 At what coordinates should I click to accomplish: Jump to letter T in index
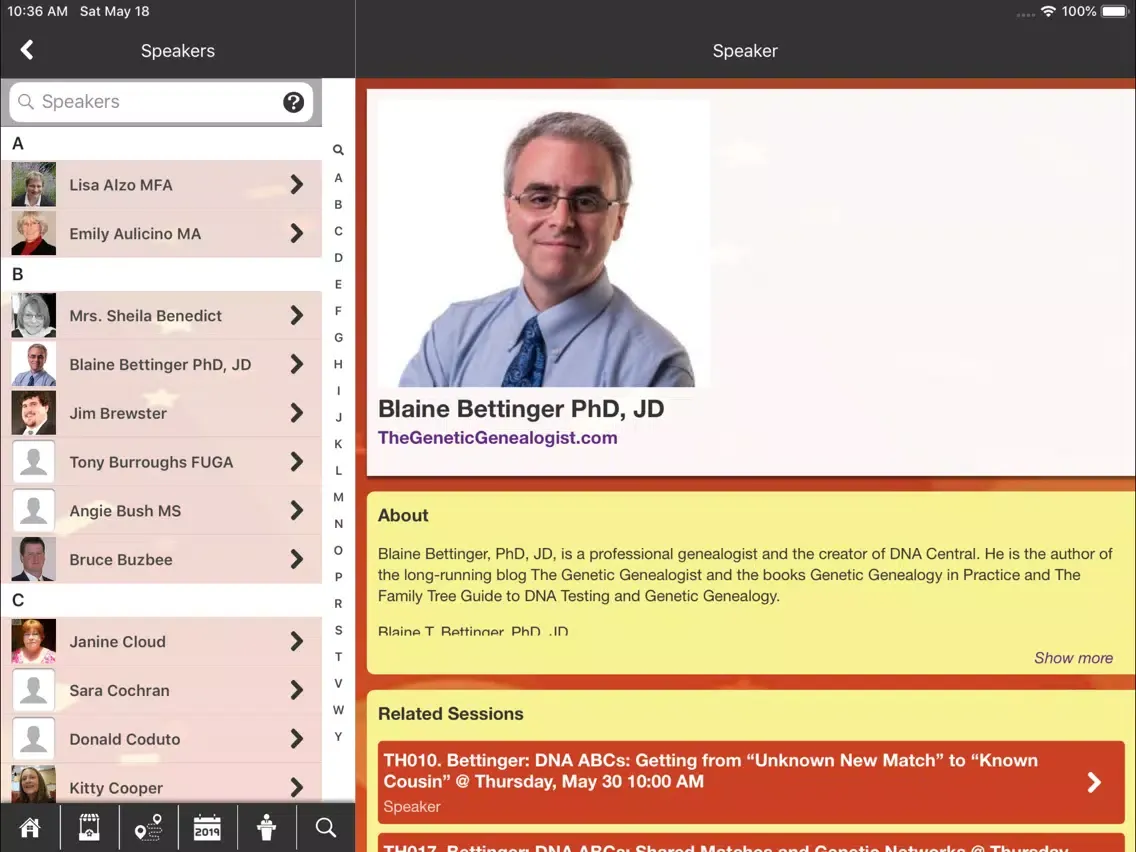[x=338, y=657]
